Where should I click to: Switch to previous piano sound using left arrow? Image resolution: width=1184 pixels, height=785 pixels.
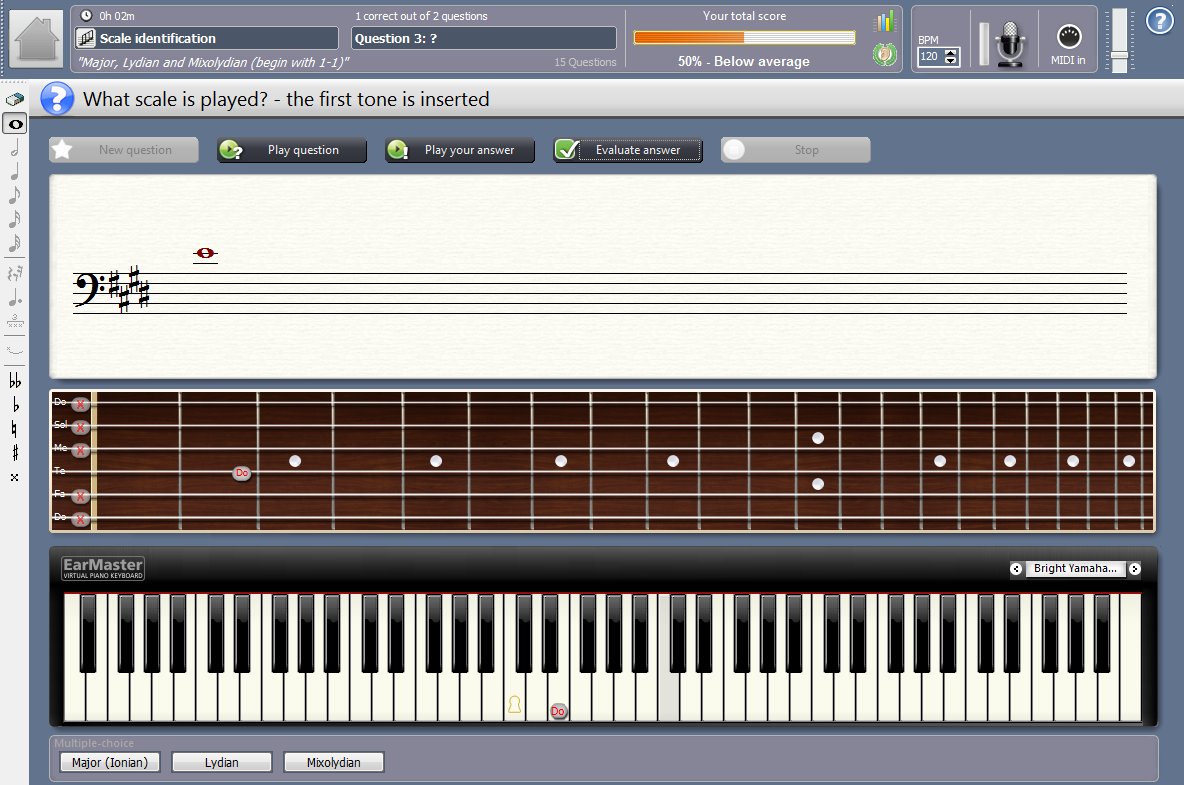click(1016, 569)
